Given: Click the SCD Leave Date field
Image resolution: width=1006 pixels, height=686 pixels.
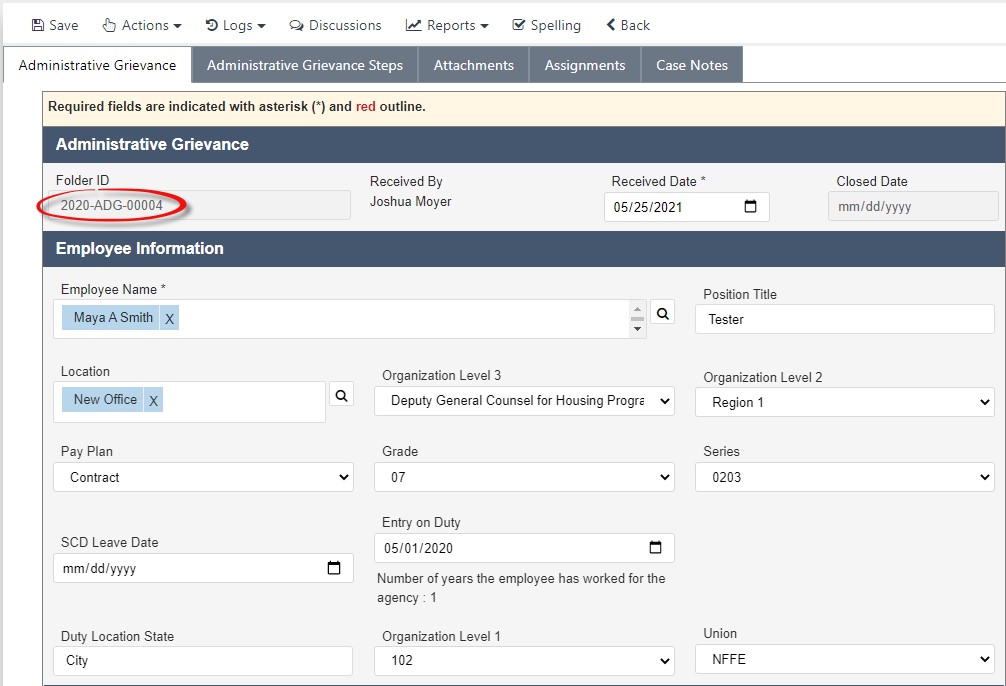Looking at the screenshot, I should [203, 568].
